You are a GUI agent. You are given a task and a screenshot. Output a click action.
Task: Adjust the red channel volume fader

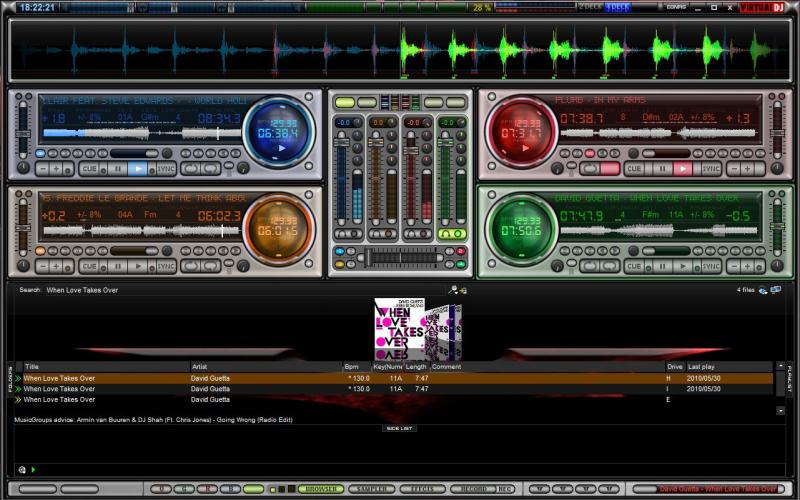[411, 179]
